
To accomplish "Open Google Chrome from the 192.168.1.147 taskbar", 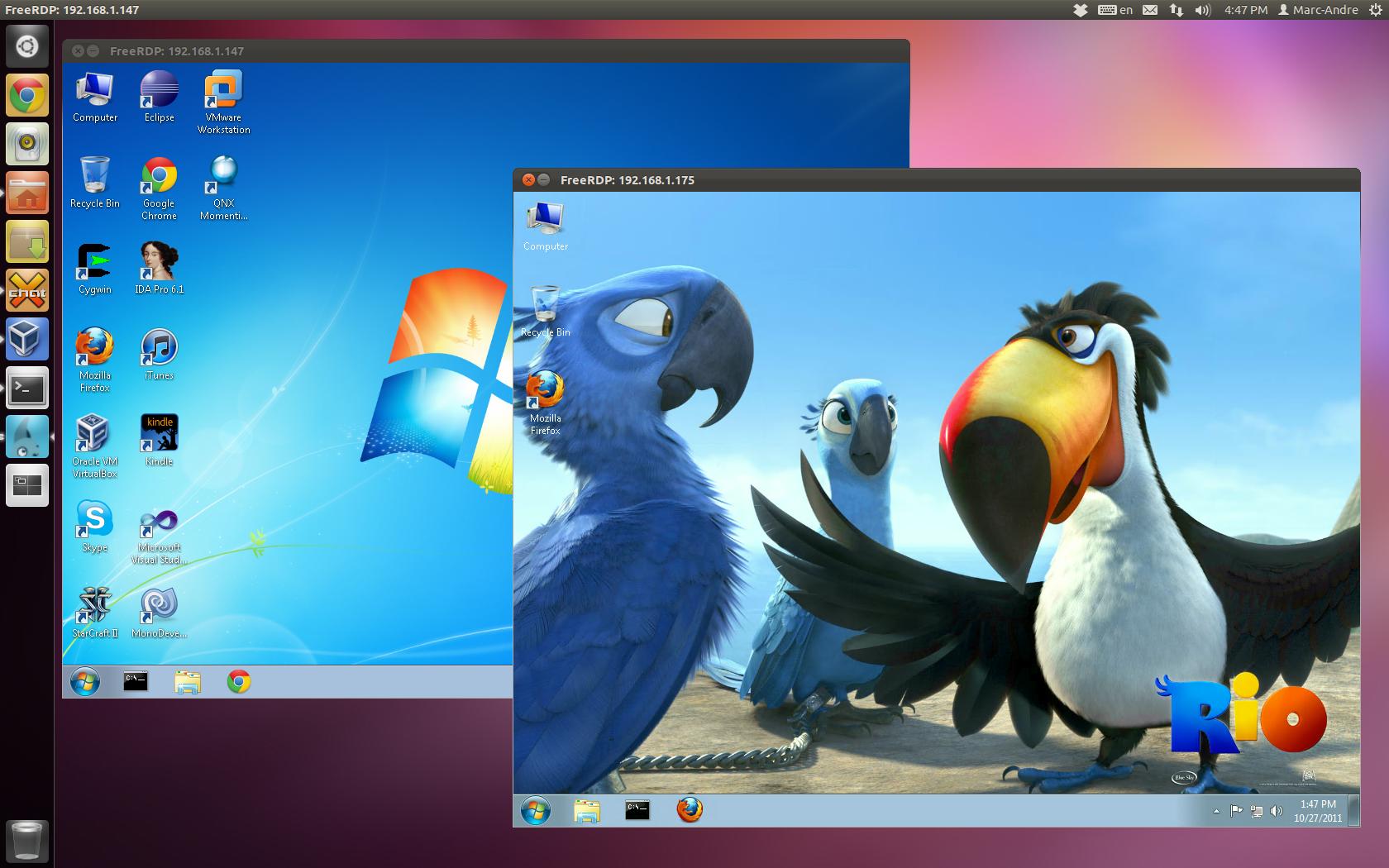I will [237, 681].
